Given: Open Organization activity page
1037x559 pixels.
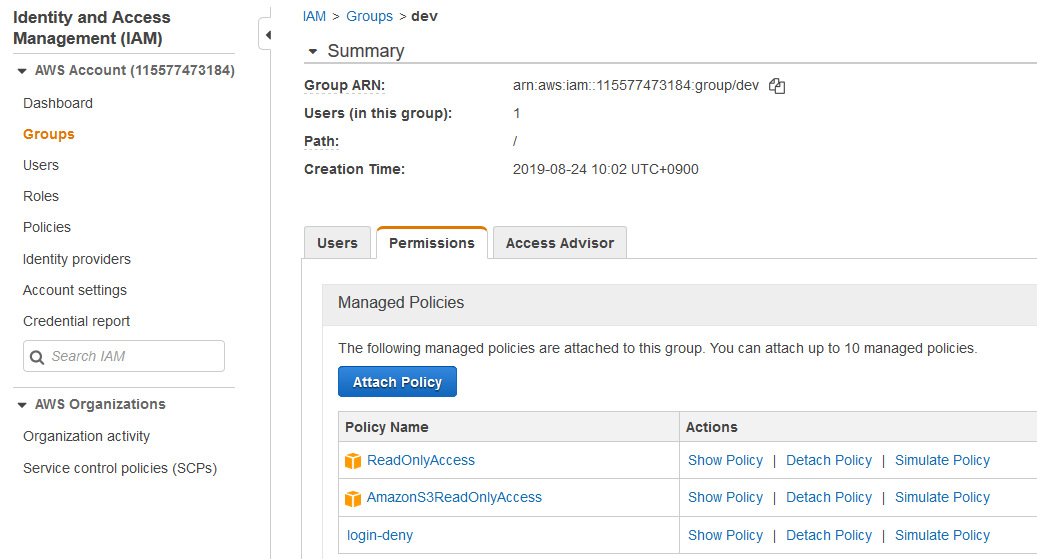Looking at the screenshot, I should point(87,437).
